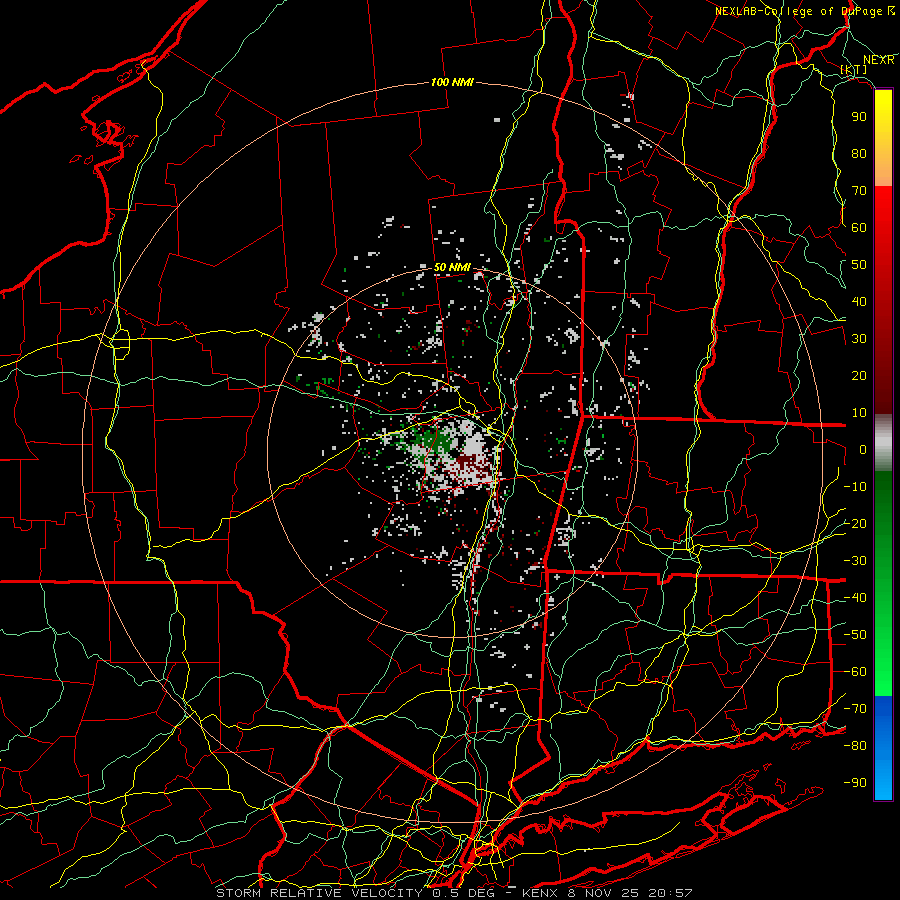Click the -10 scale value
The width and height of the screenshot is (900, 900).
(855, 487)
